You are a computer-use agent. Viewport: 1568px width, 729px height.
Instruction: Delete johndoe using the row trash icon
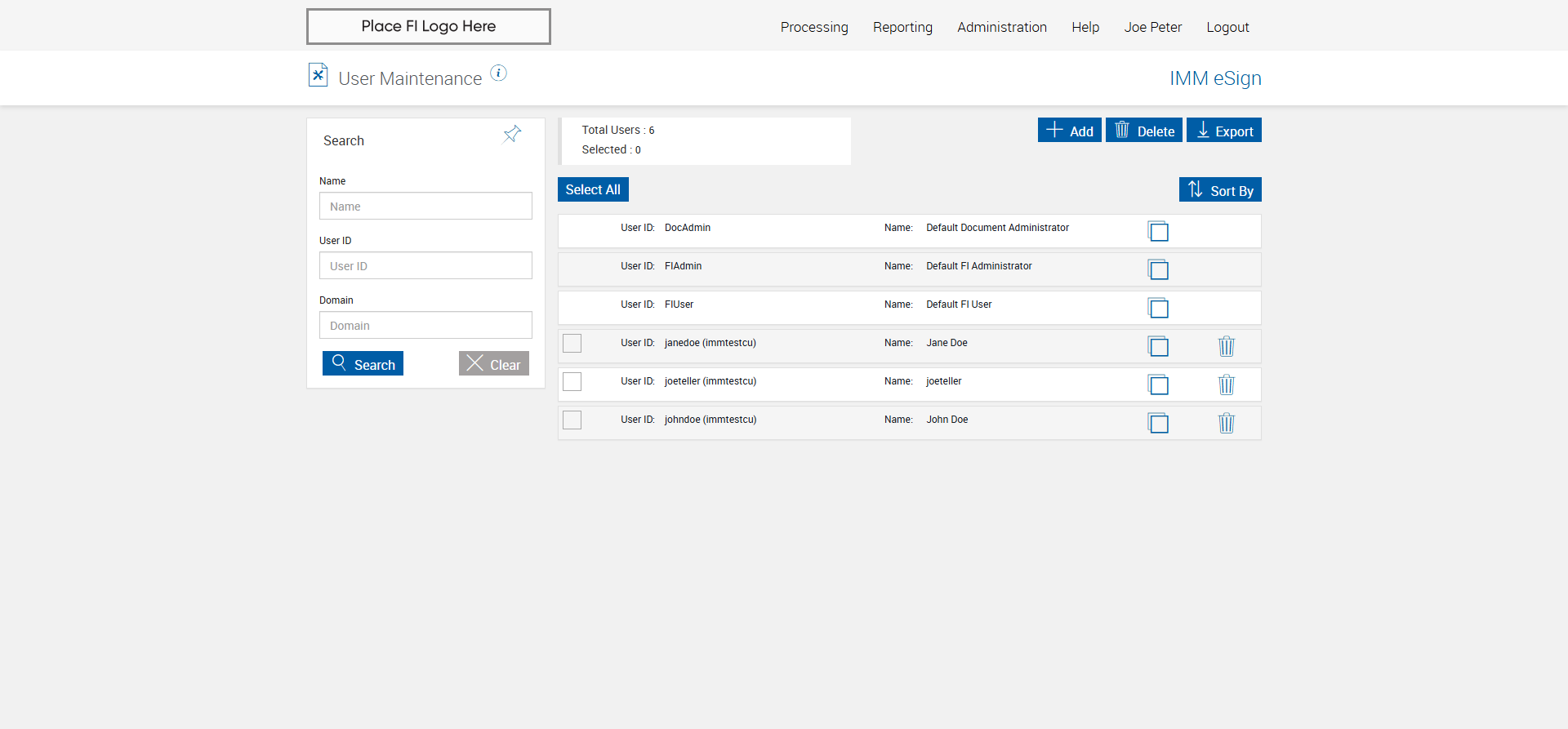pos(1227,424)
